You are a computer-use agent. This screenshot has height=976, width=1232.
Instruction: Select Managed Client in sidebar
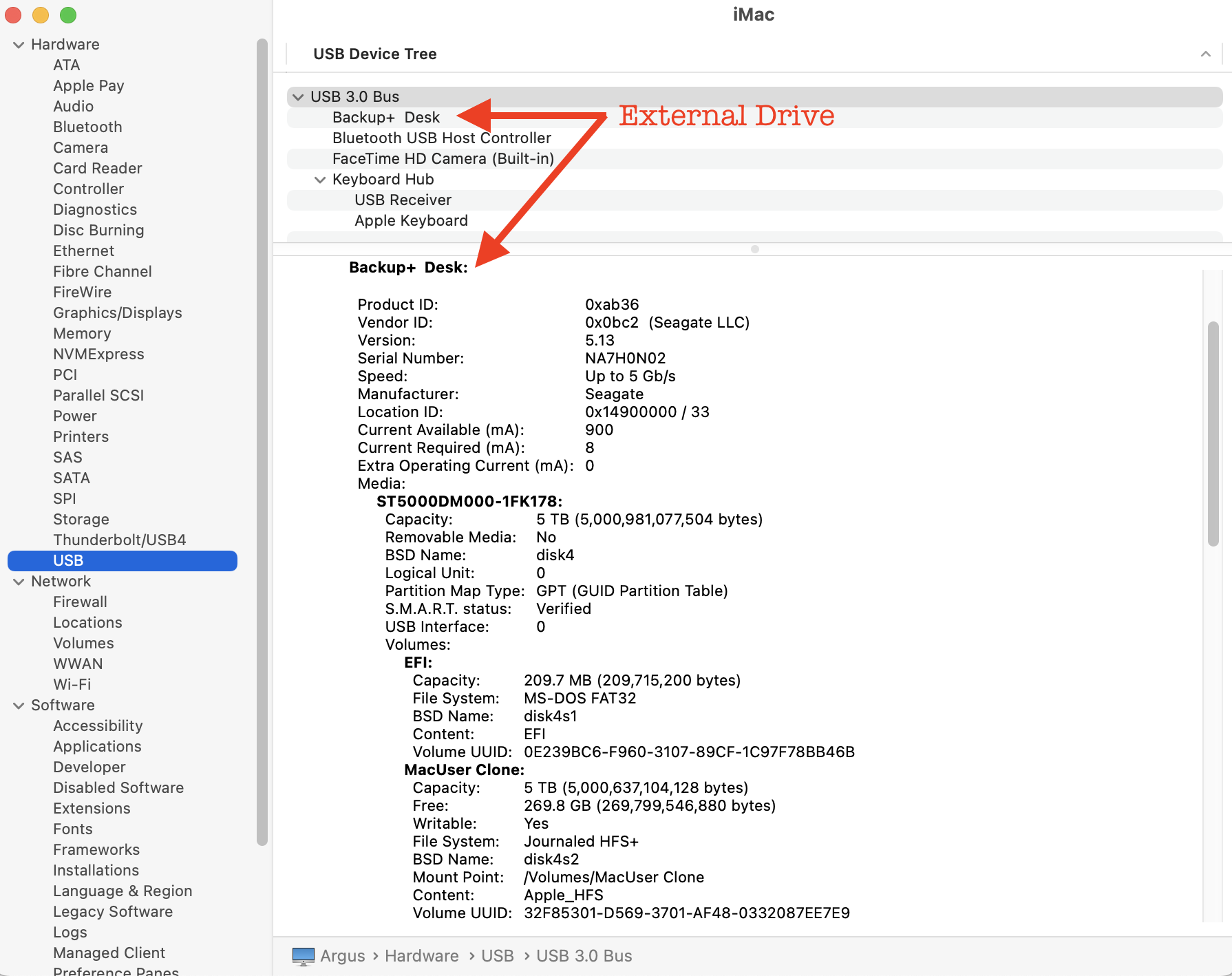(x=109, y=953)
